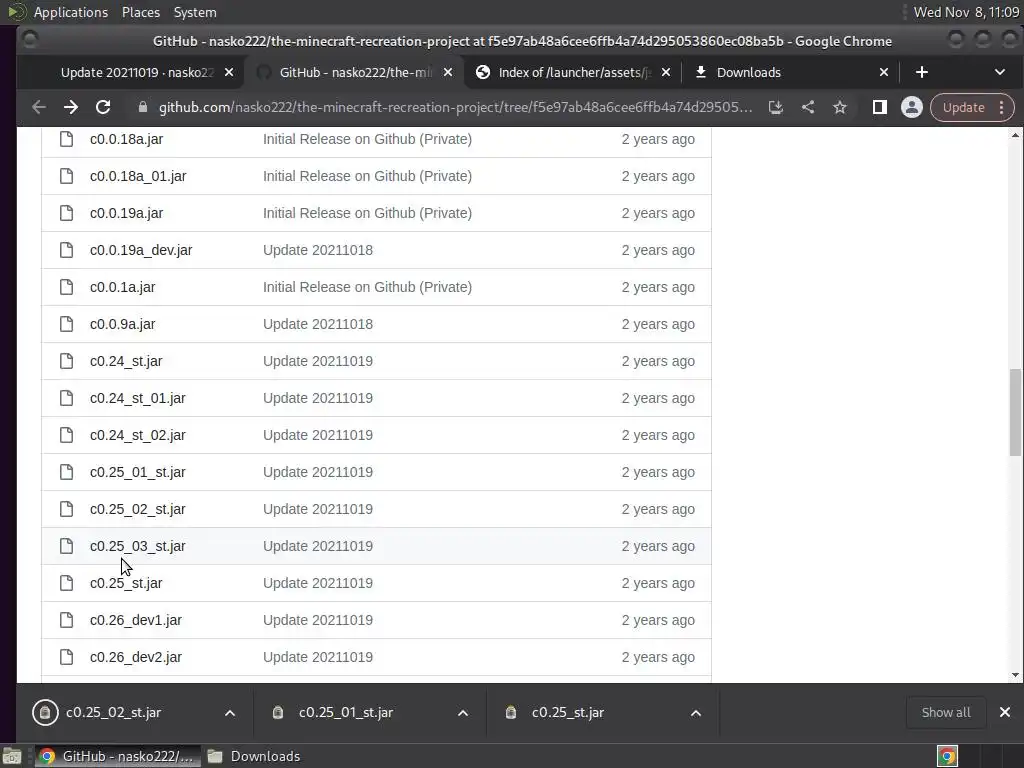This screenshot has width=1024, height=768.
Task: Share this page via share icon
Action: coord(808,107)
